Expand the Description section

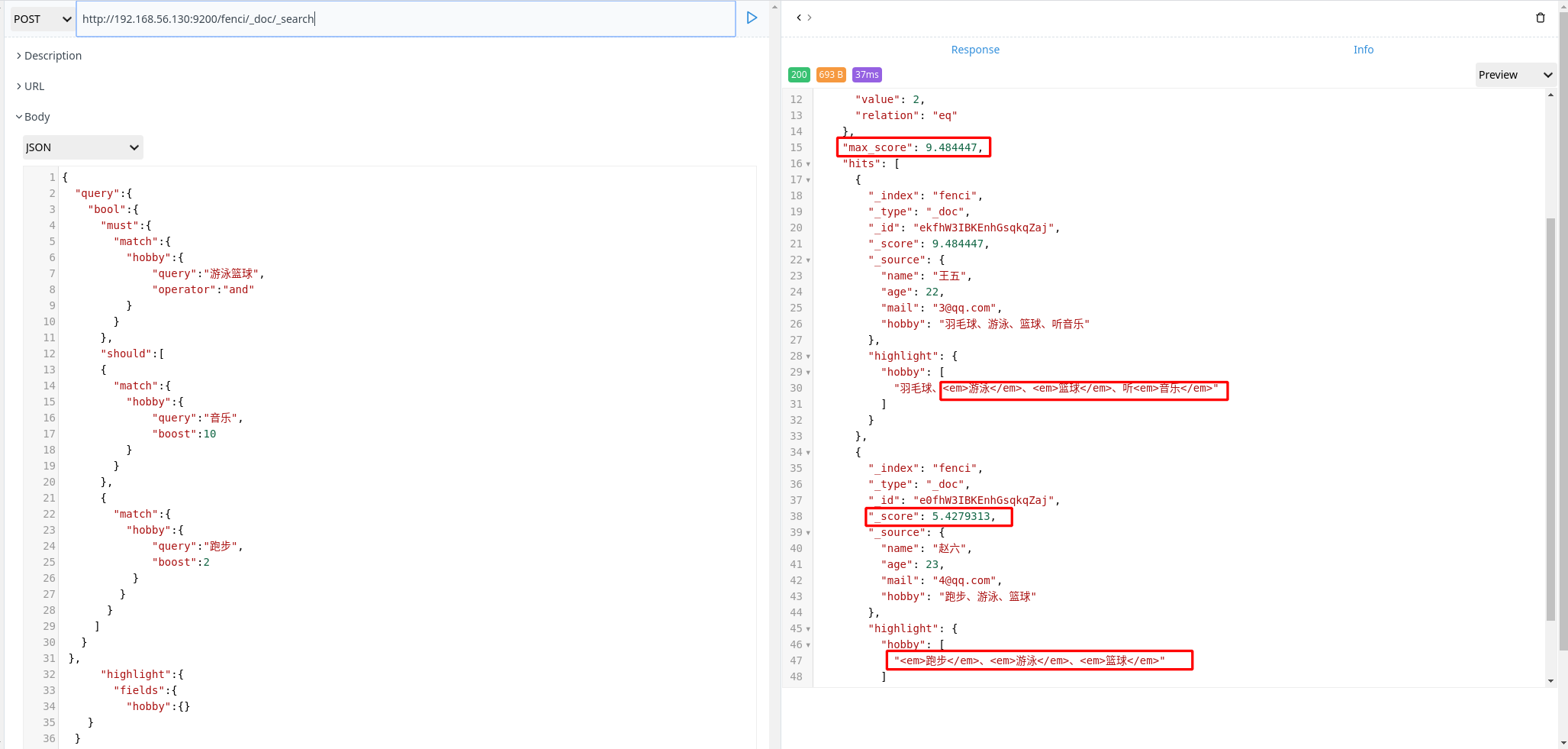tap(50, 55)
